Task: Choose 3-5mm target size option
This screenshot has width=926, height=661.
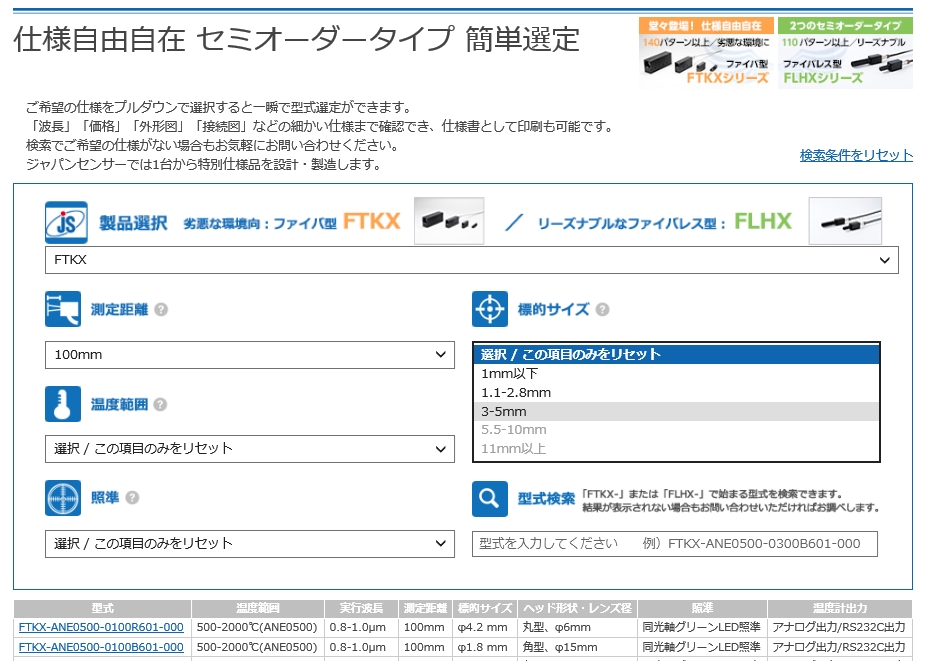Action: (x=676, y=411)
